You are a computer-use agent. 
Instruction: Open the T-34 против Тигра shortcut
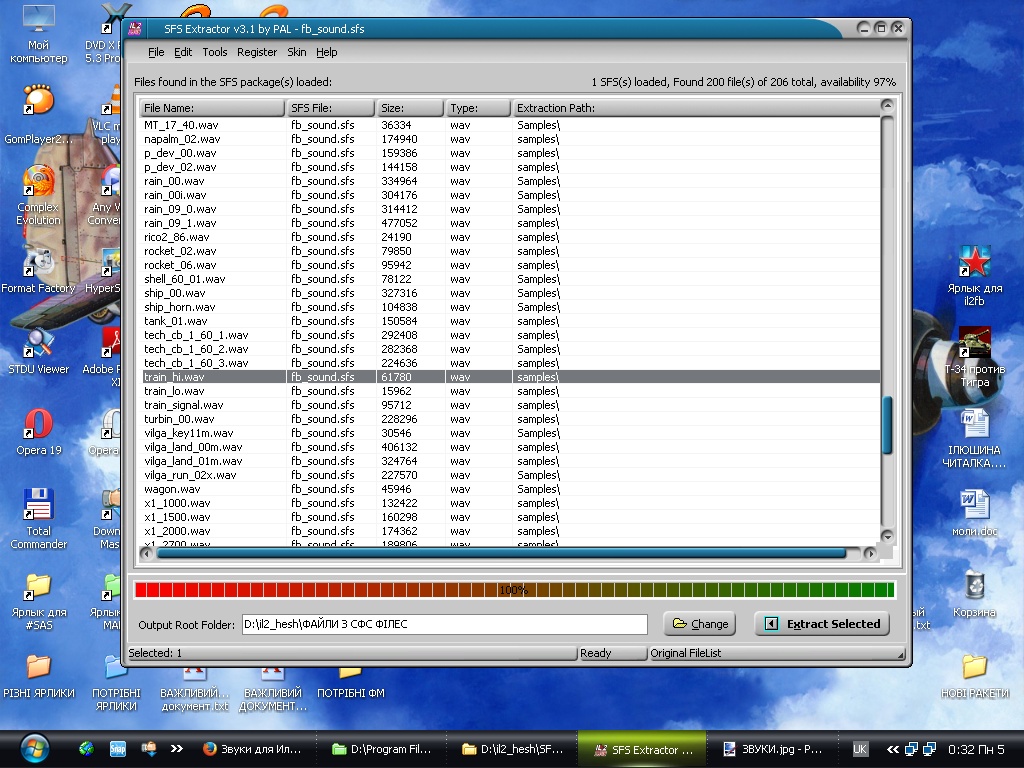(x=974, y=344)
